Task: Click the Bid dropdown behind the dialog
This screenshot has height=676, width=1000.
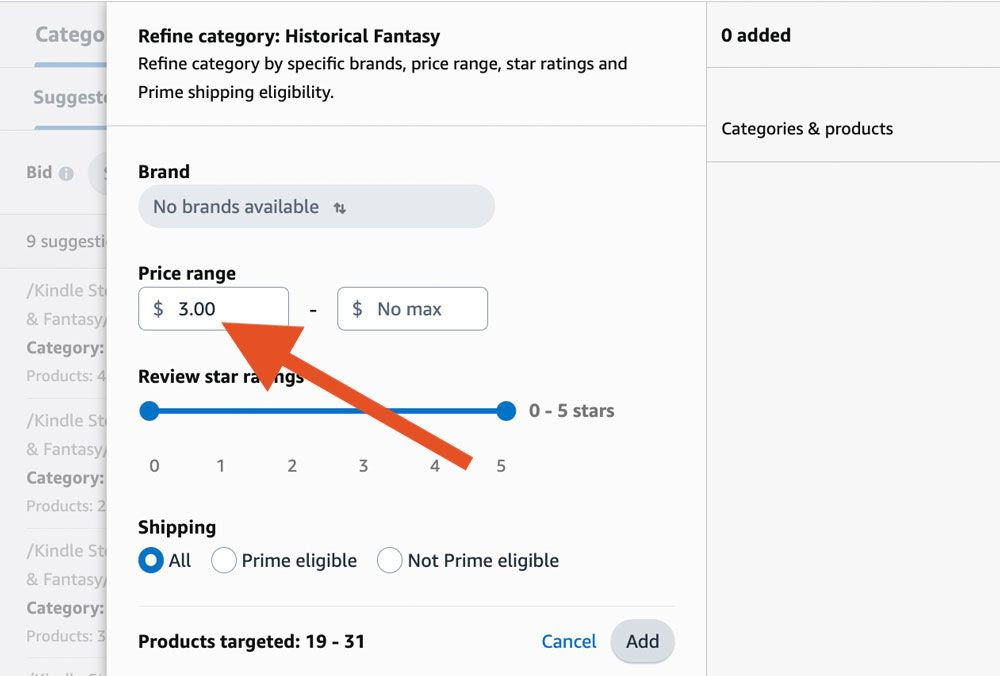Action: point(98,174)
